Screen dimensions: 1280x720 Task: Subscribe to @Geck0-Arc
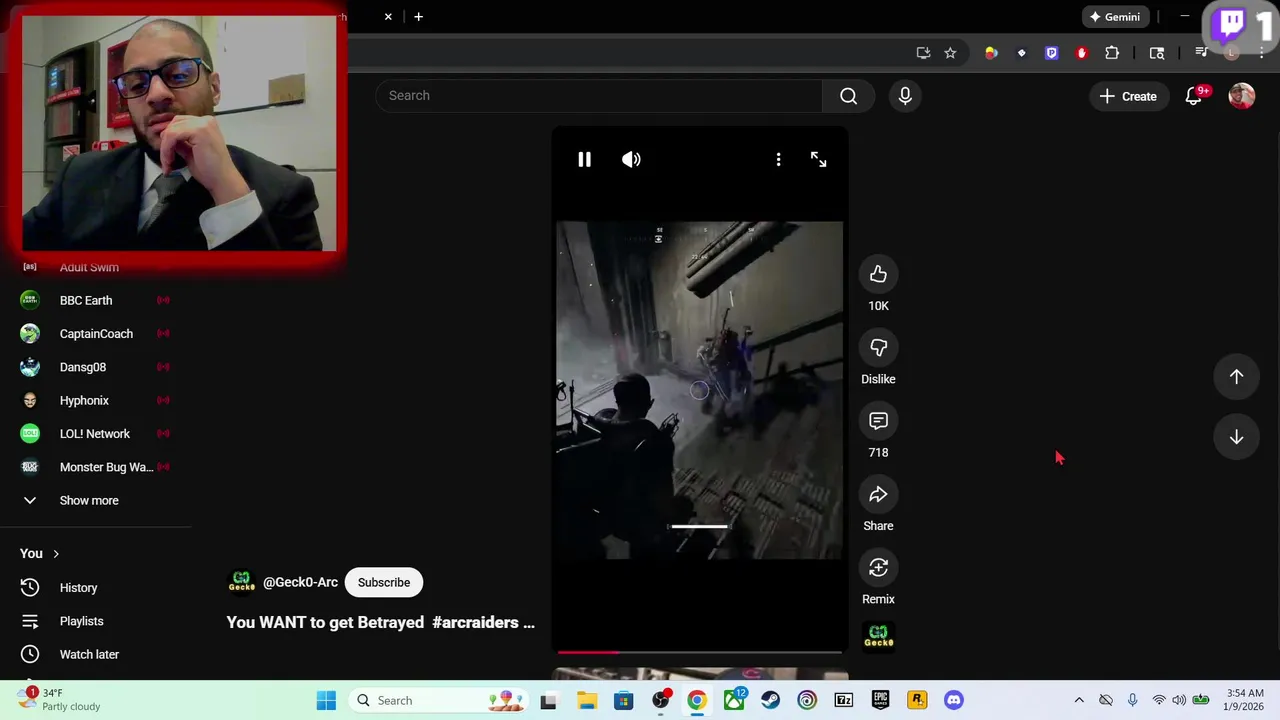384,583
